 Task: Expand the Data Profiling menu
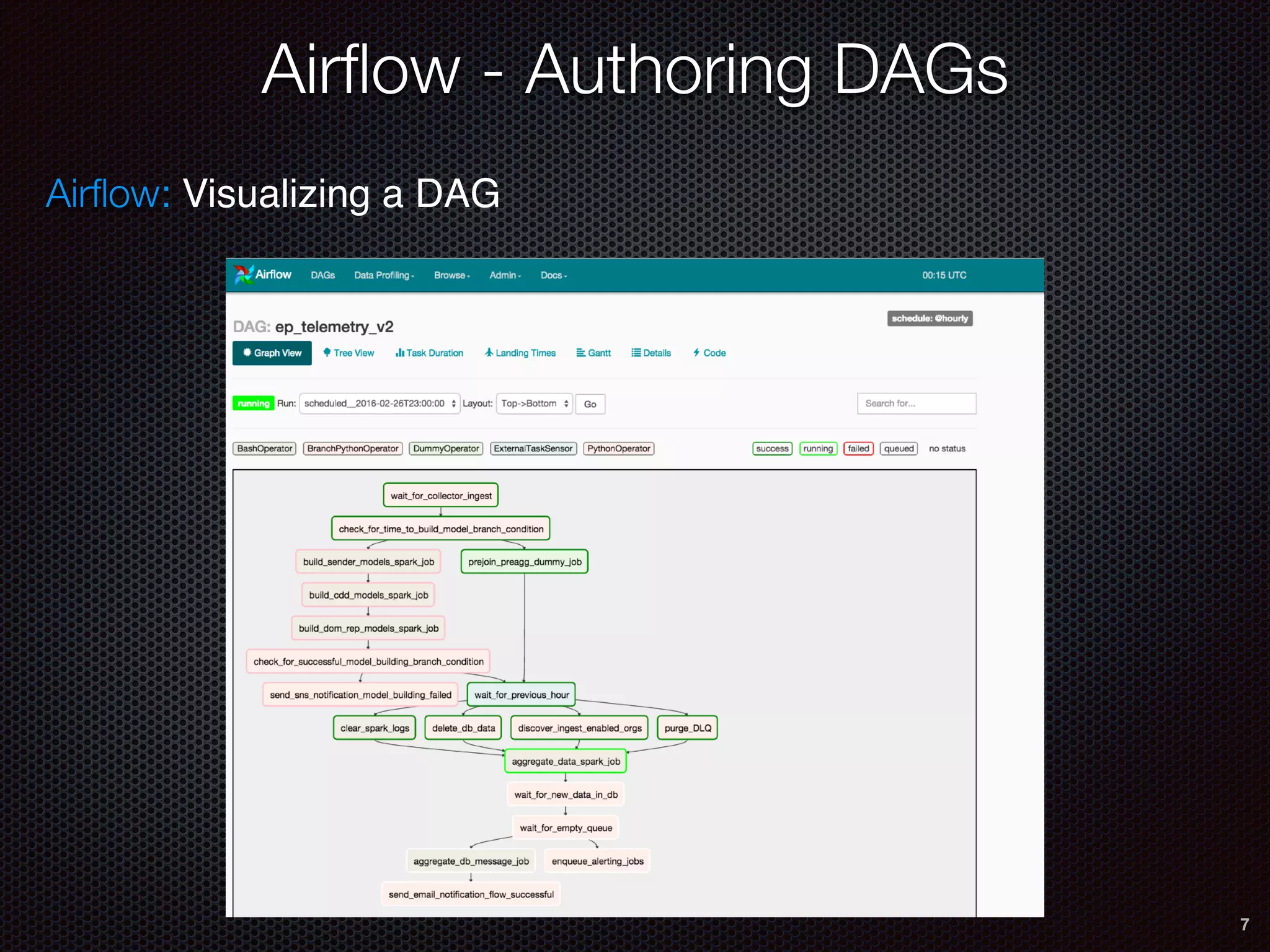click(x=383, y=275)
